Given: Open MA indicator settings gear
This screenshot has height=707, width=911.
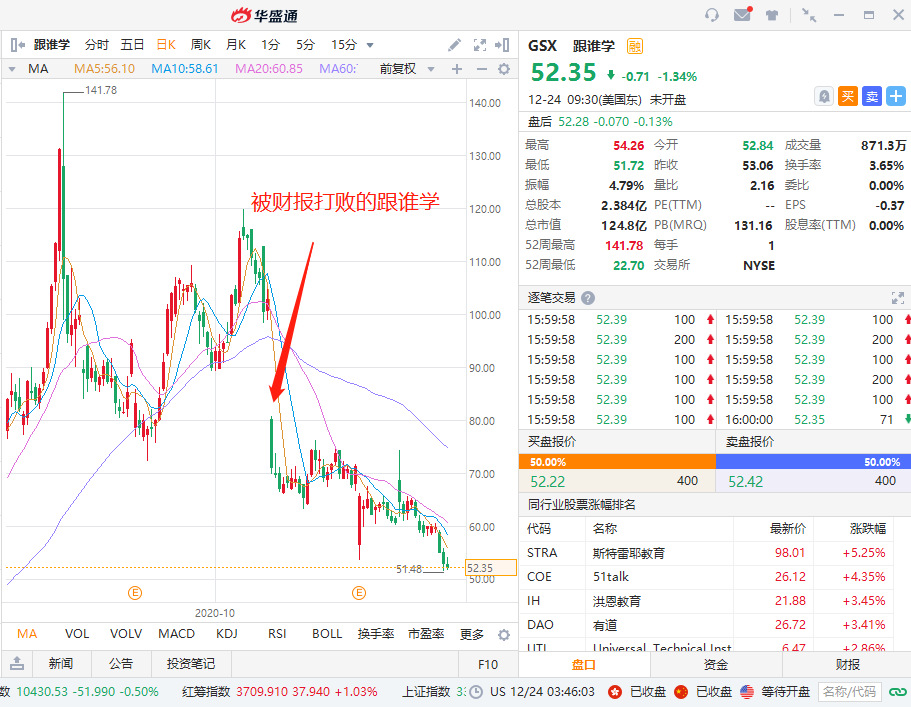Looking at the screenshot, I should [x=504, y=69].
